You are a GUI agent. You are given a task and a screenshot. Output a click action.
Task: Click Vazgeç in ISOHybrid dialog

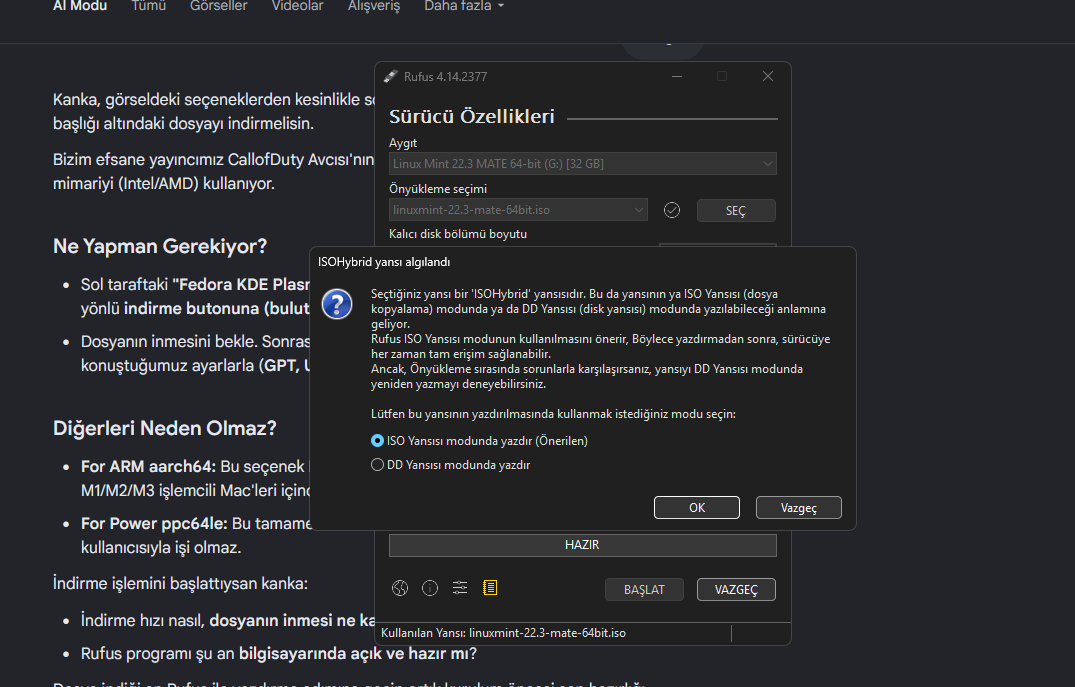[x=799, y=507]
